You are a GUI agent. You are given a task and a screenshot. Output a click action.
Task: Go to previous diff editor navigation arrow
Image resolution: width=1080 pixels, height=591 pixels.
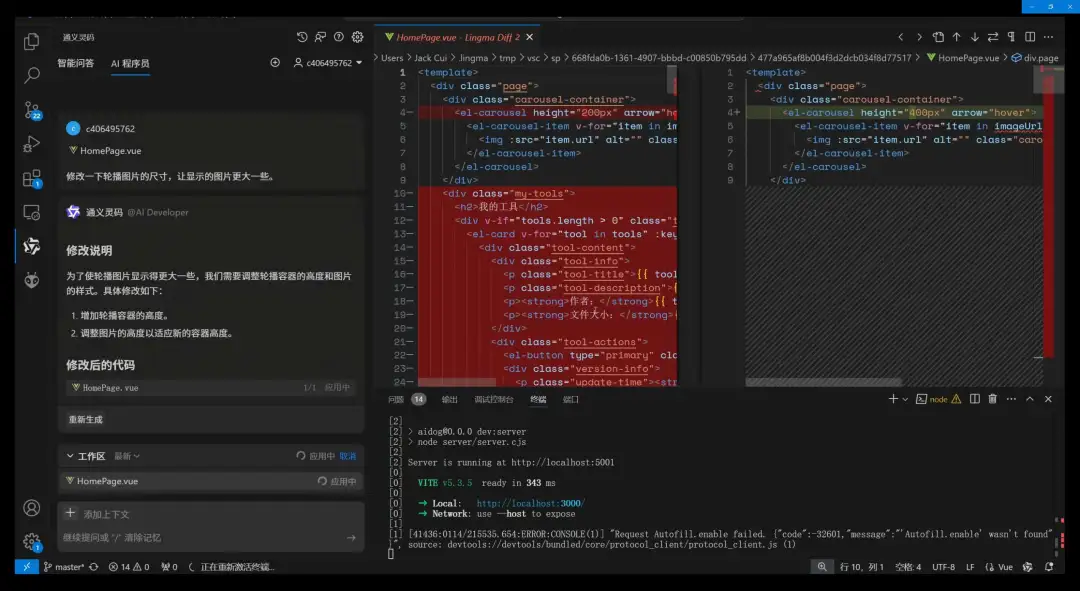[900, 37]
